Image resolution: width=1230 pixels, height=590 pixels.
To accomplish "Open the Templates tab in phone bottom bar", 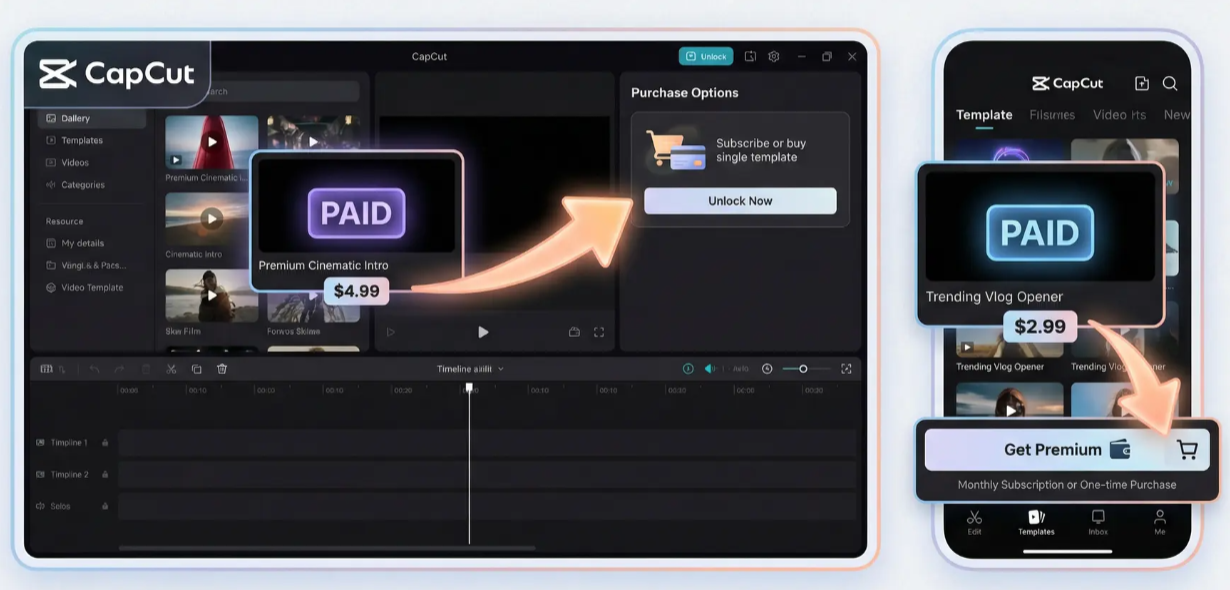I will 1036,522.
